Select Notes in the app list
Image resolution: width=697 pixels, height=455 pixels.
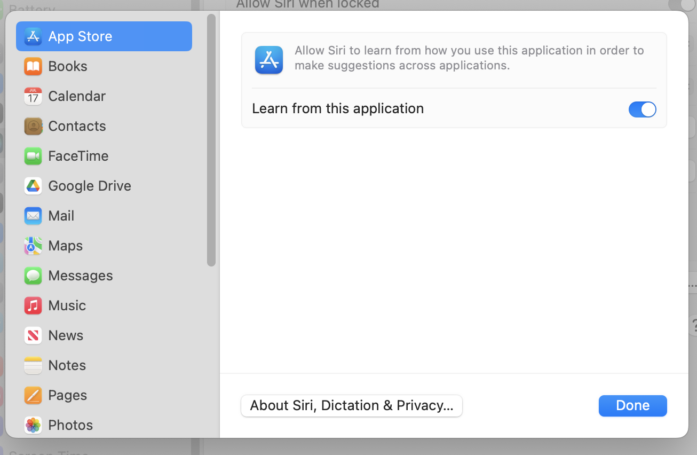point(67,366)
